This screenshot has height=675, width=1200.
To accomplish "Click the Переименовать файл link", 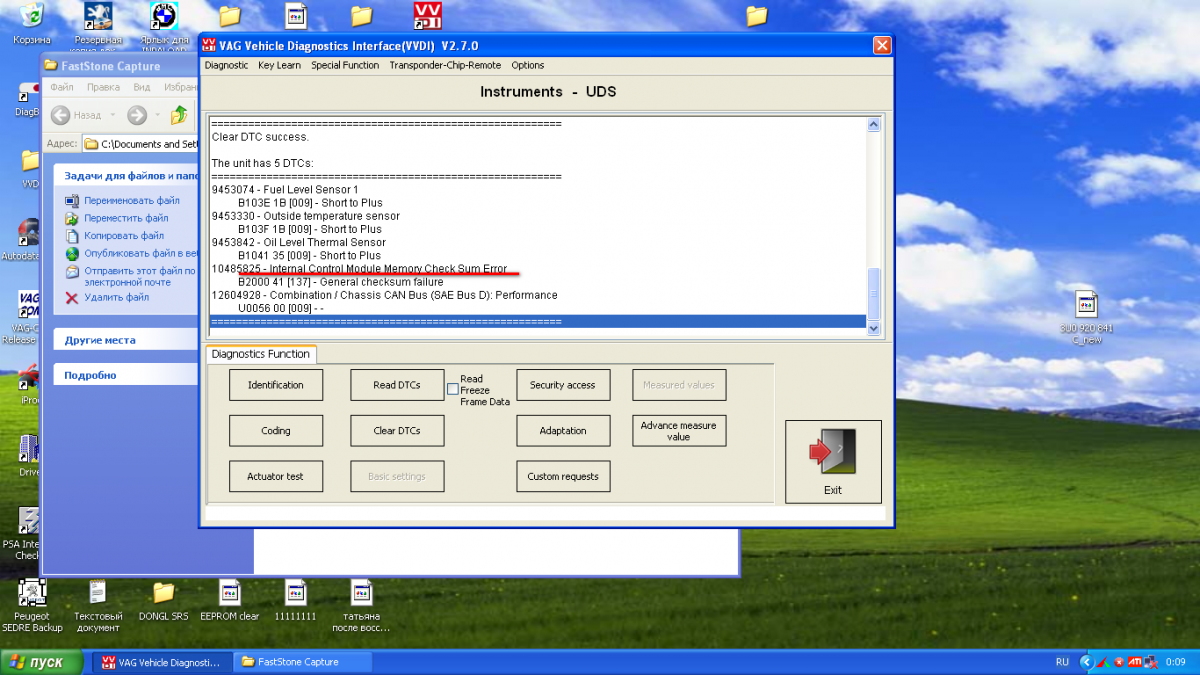I will (132, 200).
